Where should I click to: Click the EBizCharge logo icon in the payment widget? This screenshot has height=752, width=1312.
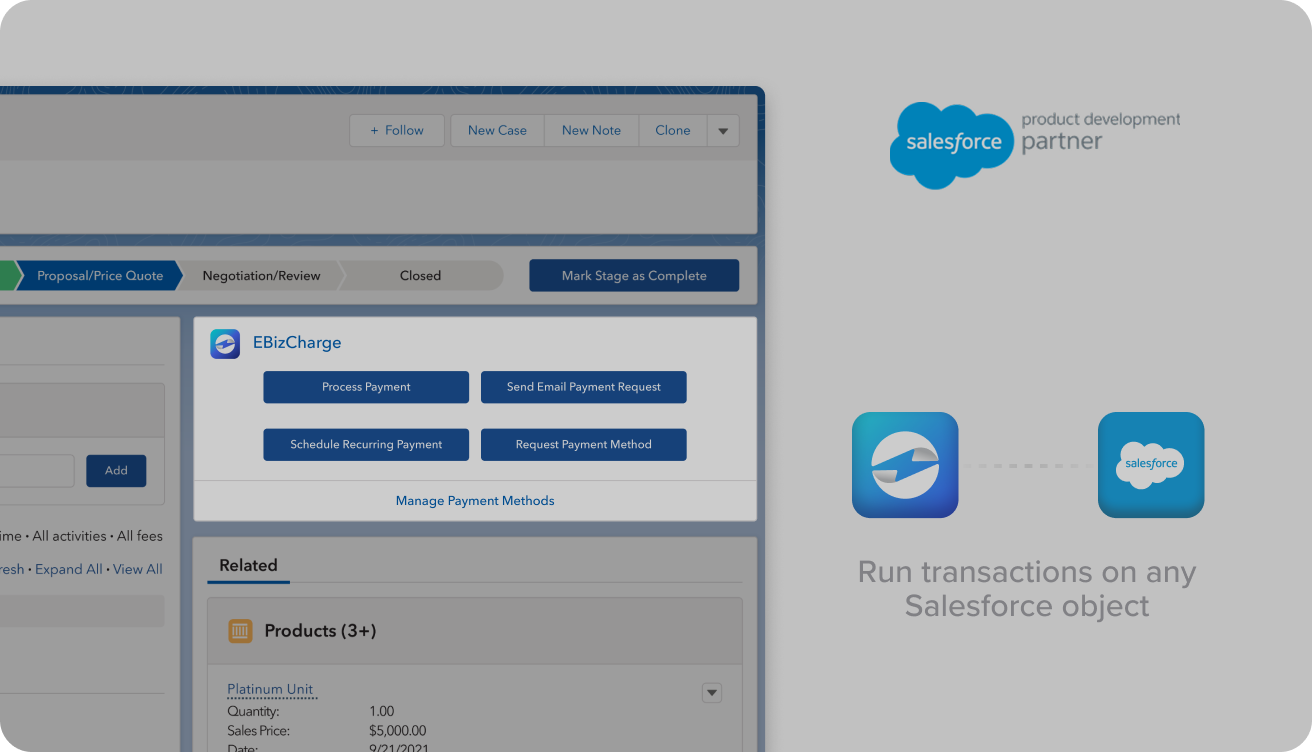tap(225, 343)
